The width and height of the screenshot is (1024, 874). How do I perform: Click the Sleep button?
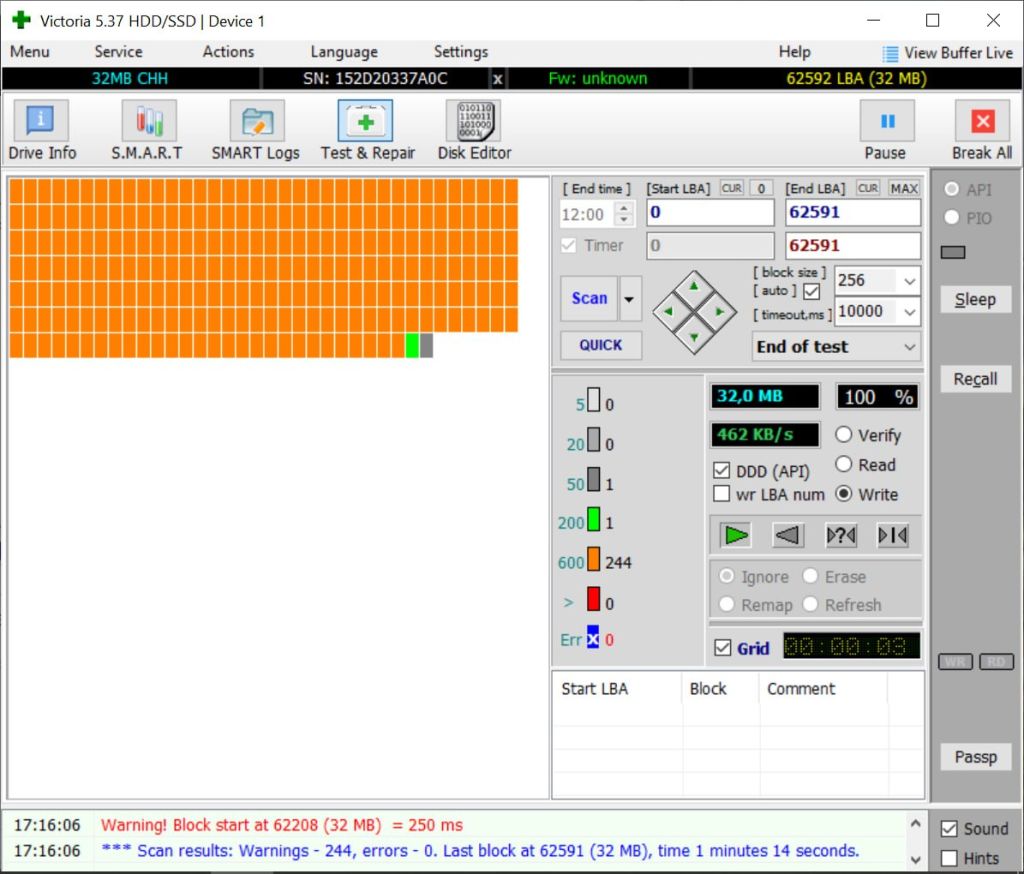pyautogui.click(x=976, y=300)
